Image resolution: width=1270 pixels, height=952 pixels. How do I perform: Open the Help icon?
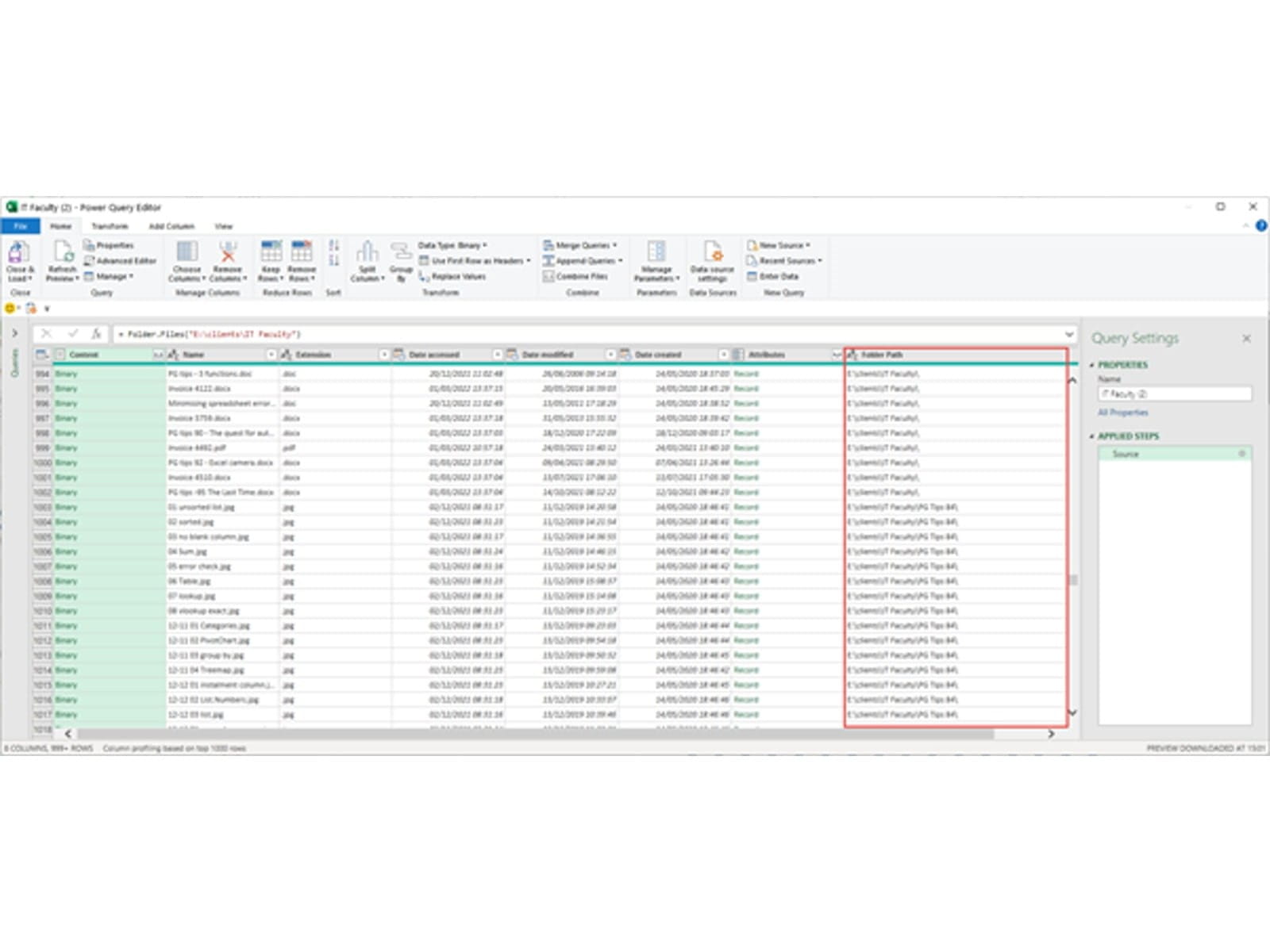1261,226
